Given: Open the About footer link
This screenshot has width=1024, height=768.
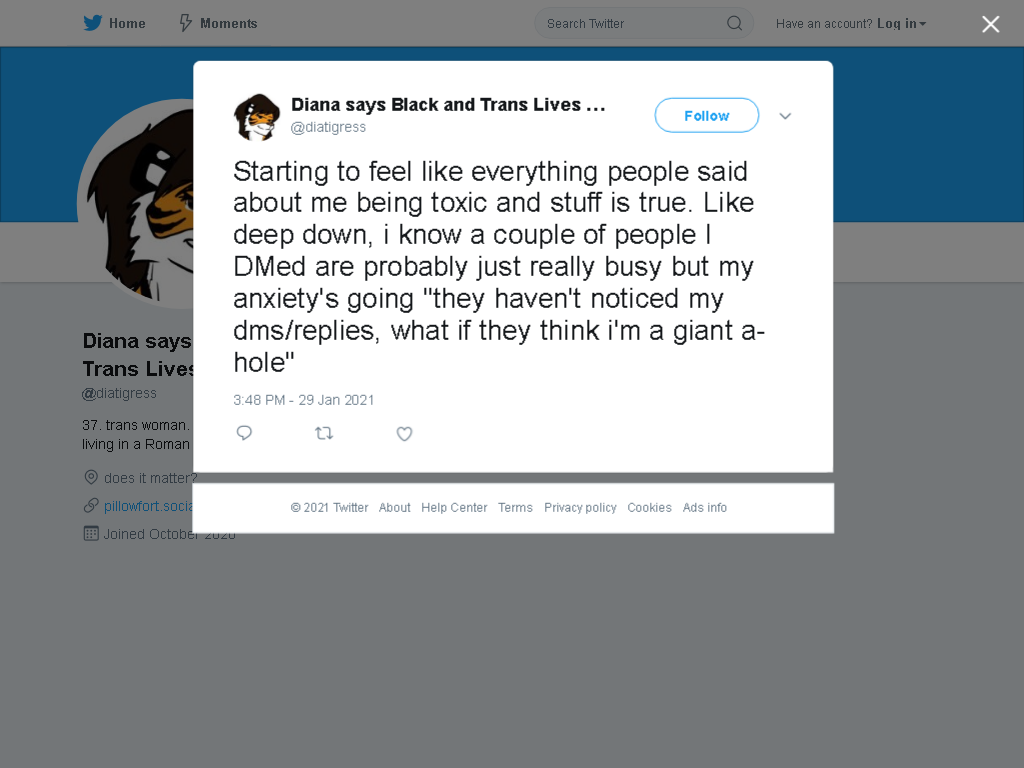Looking at the screenshot, I should coord(394,507).
